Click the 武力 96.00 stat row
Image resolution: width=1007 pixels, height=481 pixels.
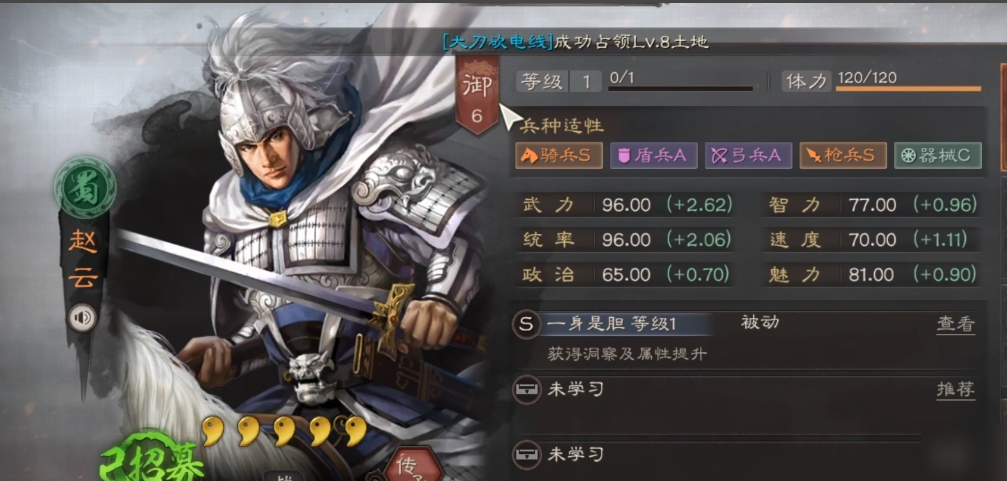coord(626,205)
